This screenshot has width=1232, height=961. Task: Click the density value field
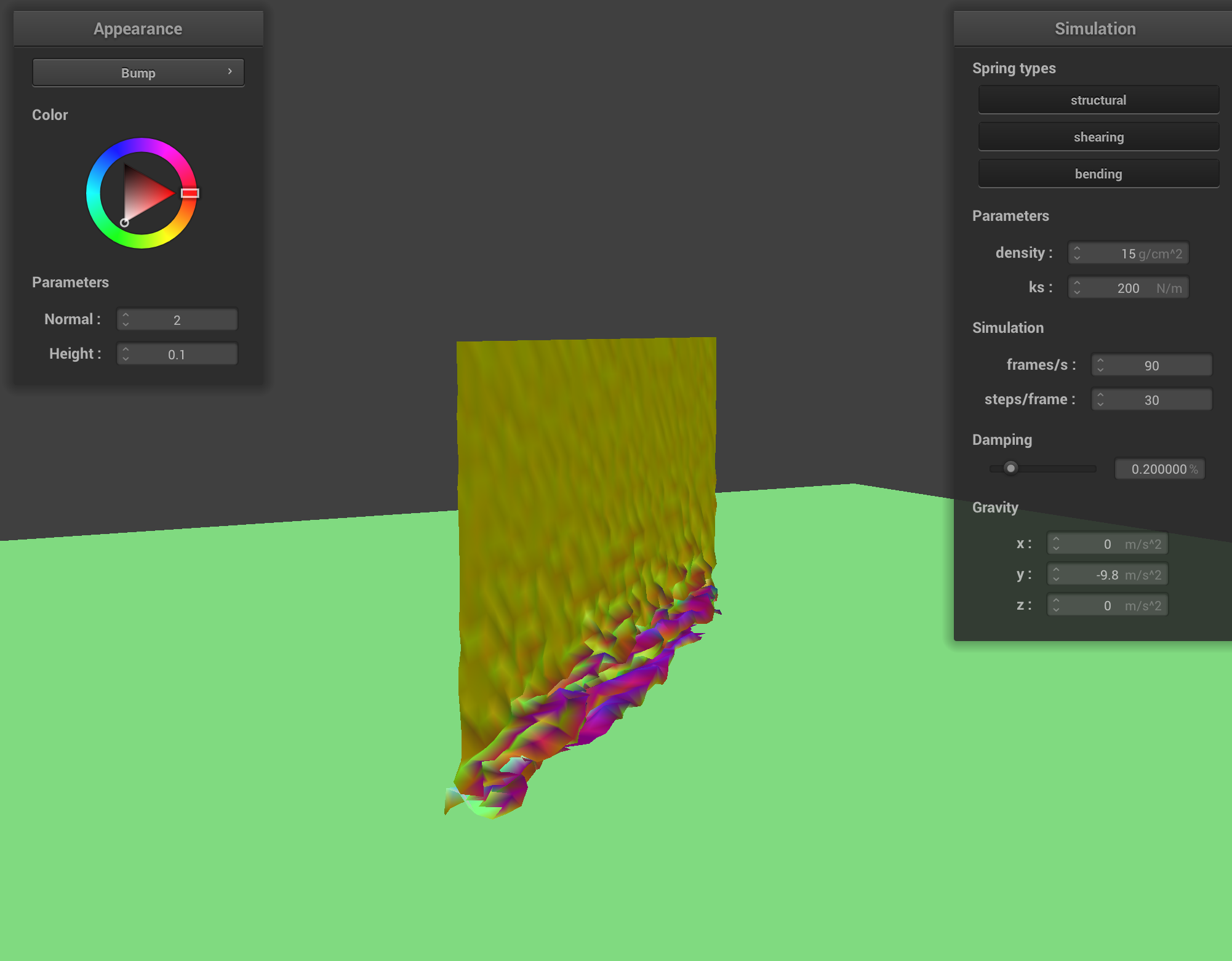[x=1129, y=253]
